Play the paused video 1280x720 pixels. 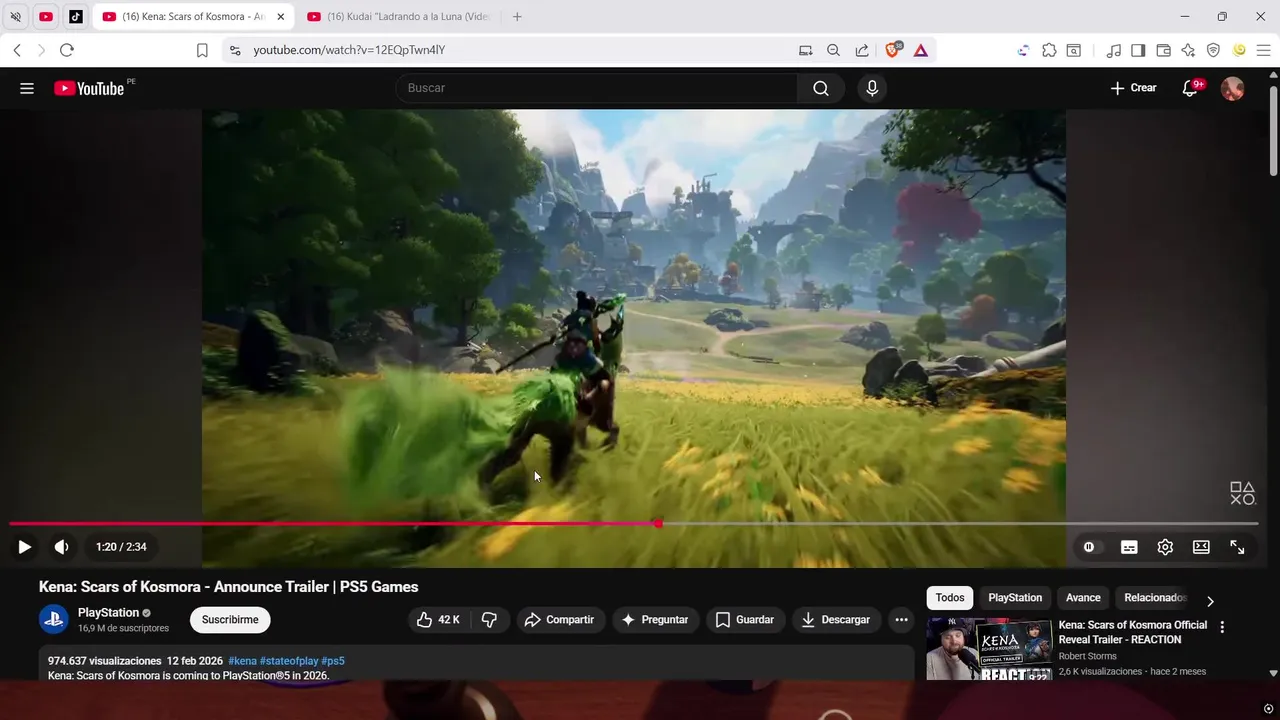click(x=25, y=547)
